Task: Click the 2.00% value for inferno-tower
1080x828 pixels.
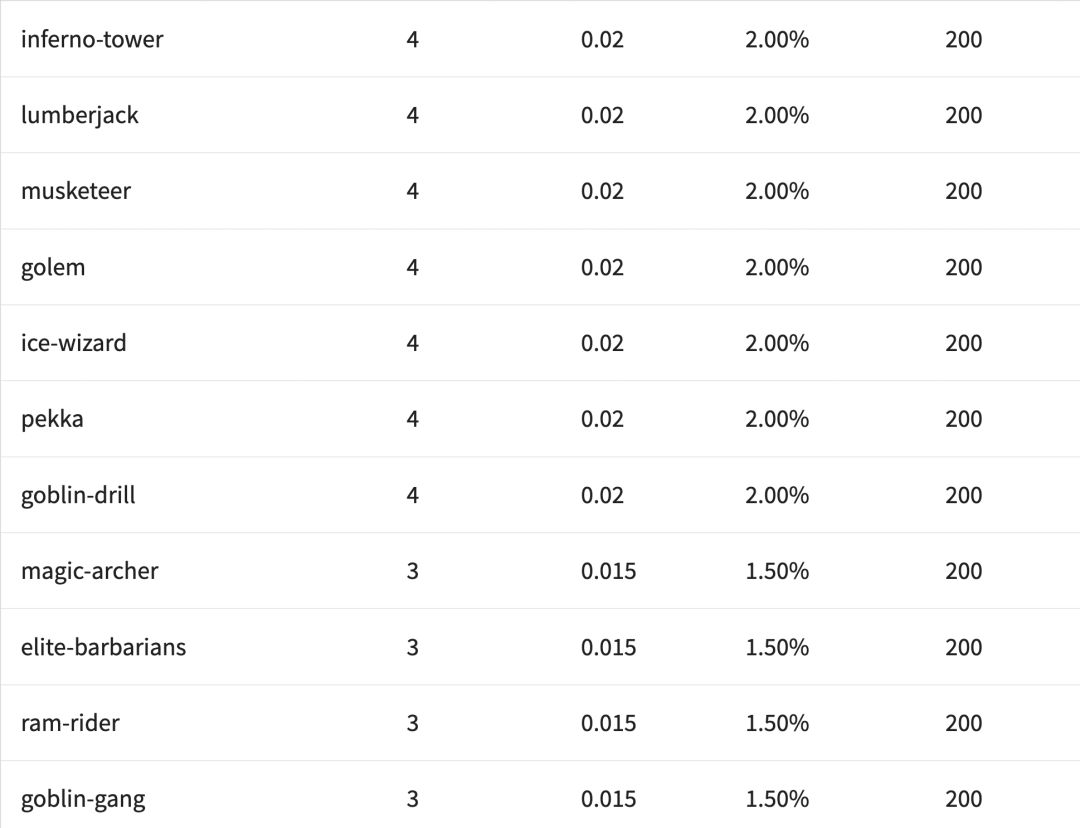Action: click(777, 40)
